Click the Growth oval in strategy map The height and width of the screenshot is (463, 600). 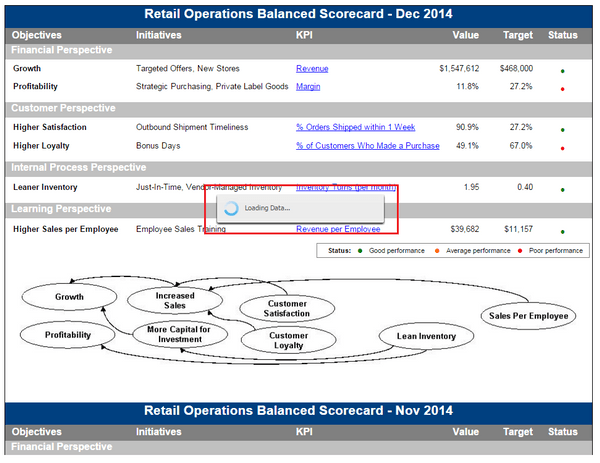(x=69, y=297)
